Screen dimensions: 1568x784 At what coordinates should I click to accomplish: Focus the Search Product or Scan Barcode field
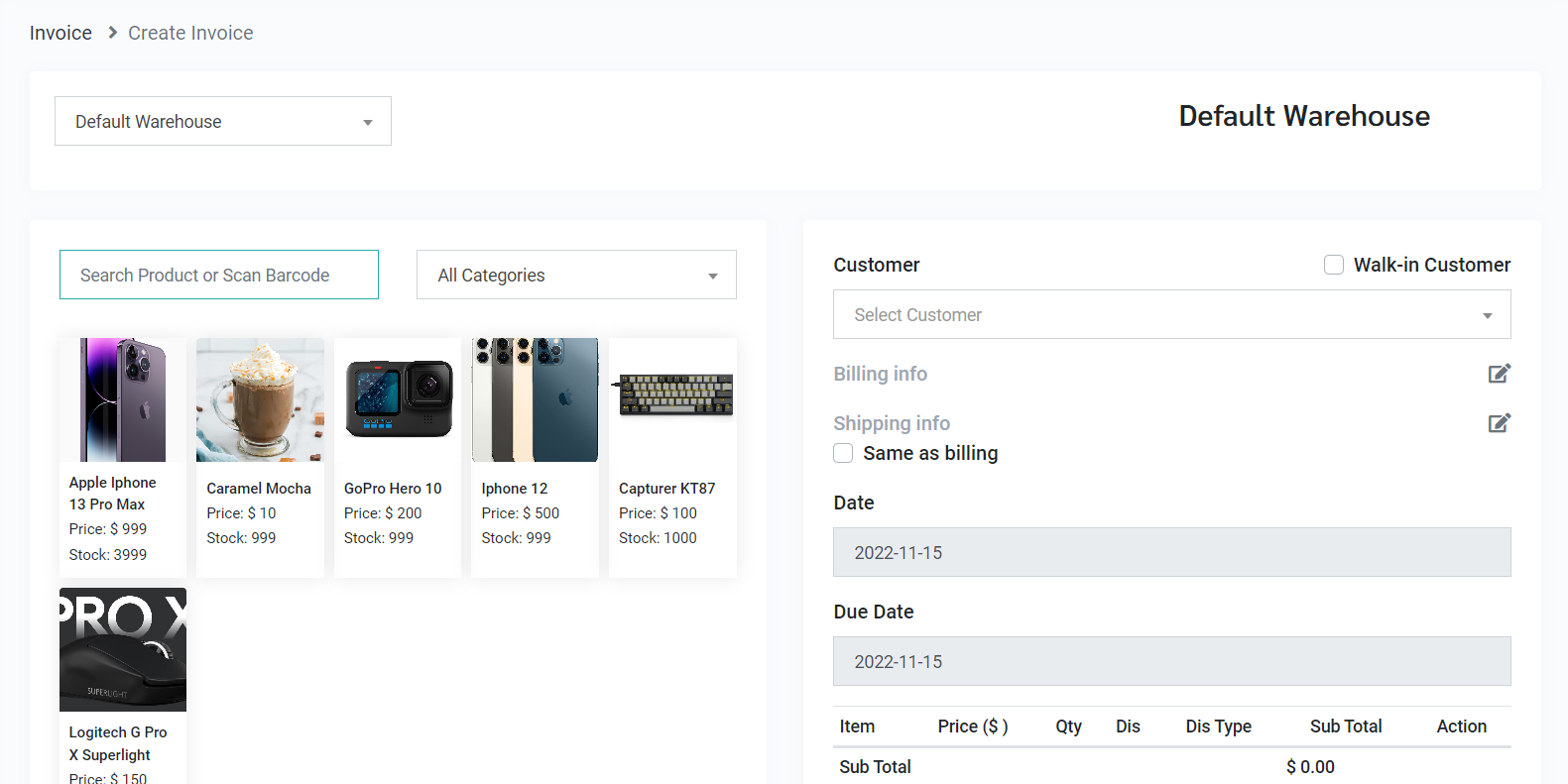pos(219,275)
